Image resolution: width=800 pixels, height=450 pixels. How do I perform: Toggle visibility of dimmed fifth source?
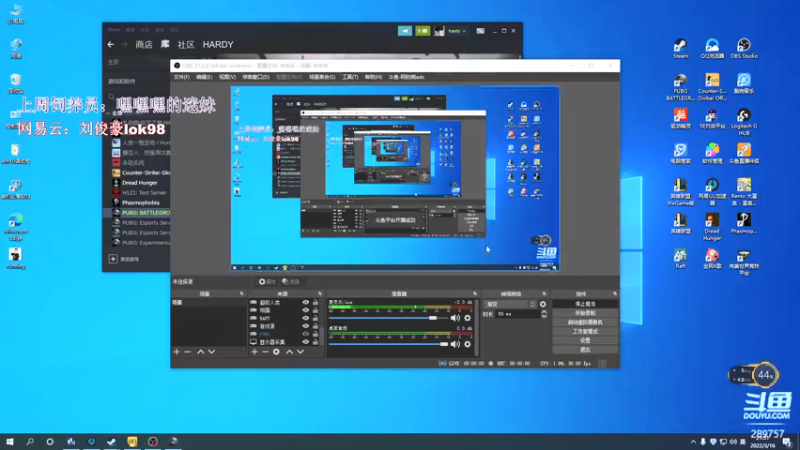pos(306,334)
